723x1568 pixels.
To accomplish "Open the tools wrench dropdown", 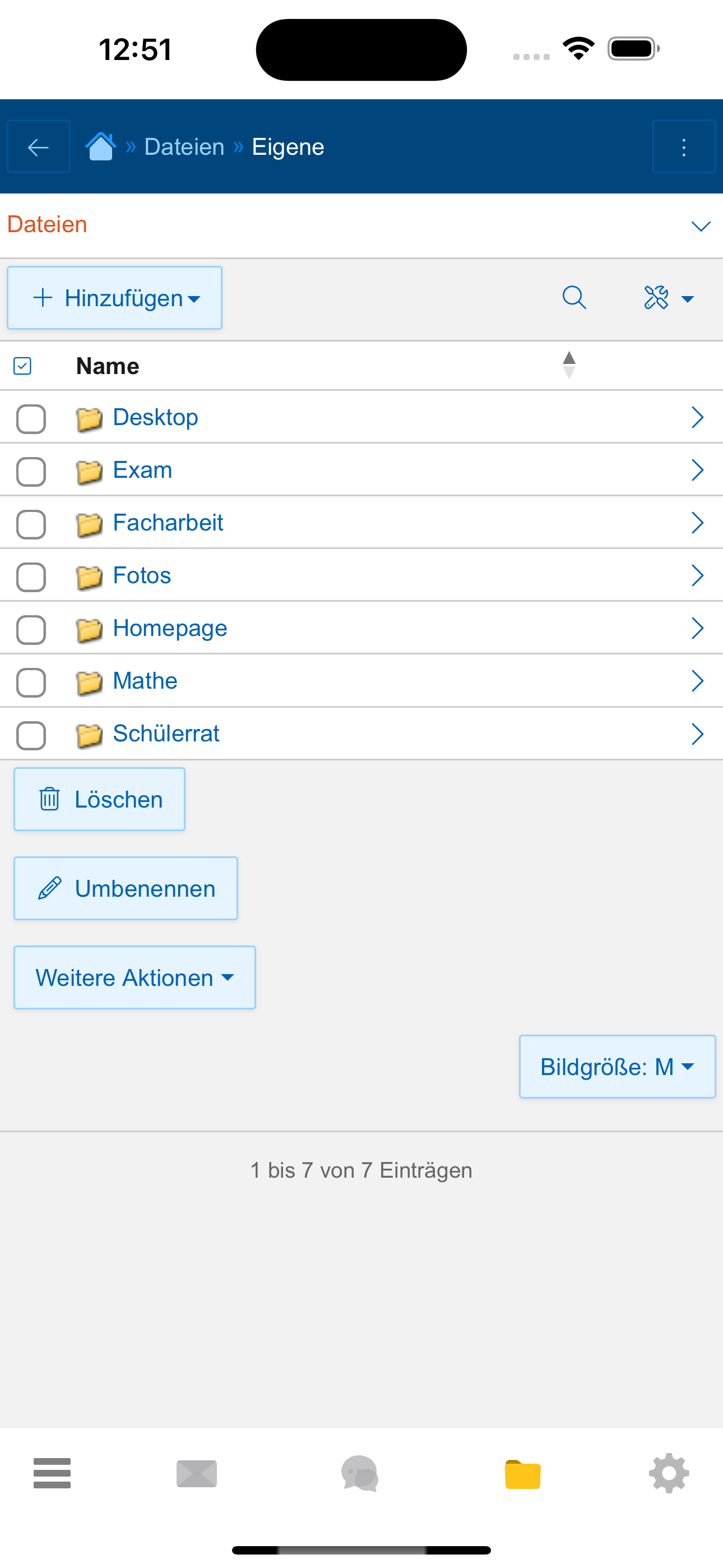I will pyautogui.click(x=669, y=298).
